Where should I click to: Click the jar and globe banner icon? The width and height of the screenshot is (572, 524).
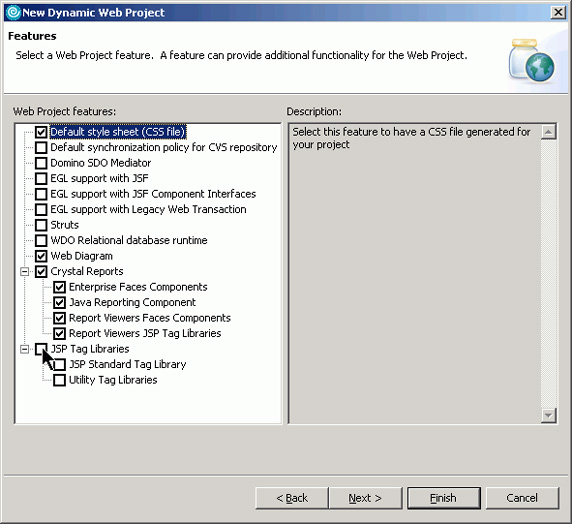(x=532, y=60)
